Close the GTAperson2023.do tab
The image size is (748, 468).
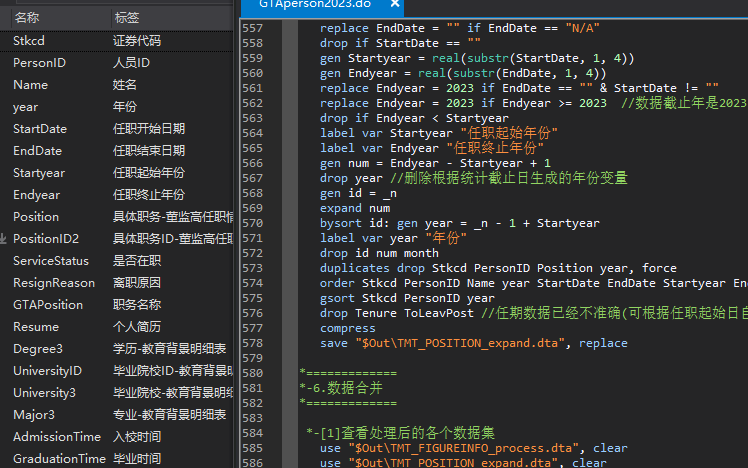click(x=395, y=4)
